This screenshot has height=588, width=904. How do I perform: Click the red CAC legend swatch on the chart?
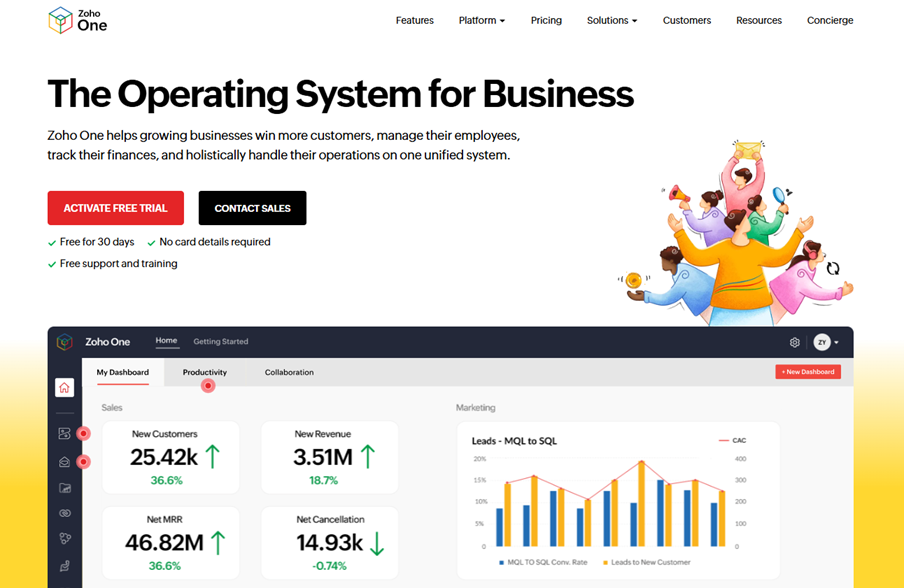pos(722,439)
